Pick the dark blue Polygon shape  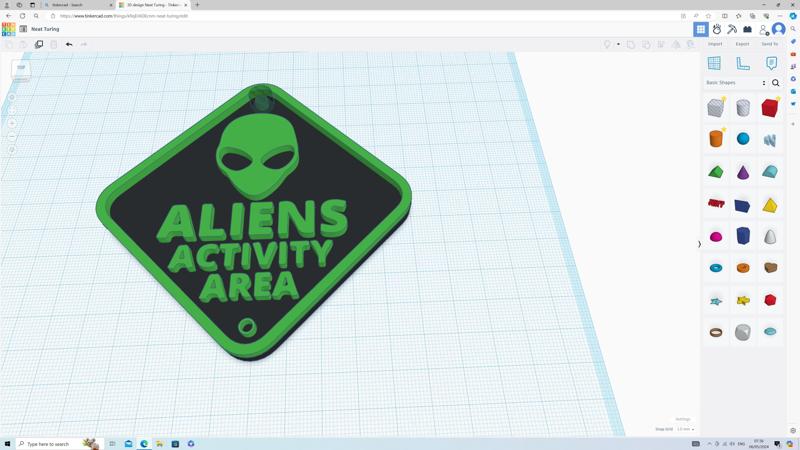click(x=743, y=236)
